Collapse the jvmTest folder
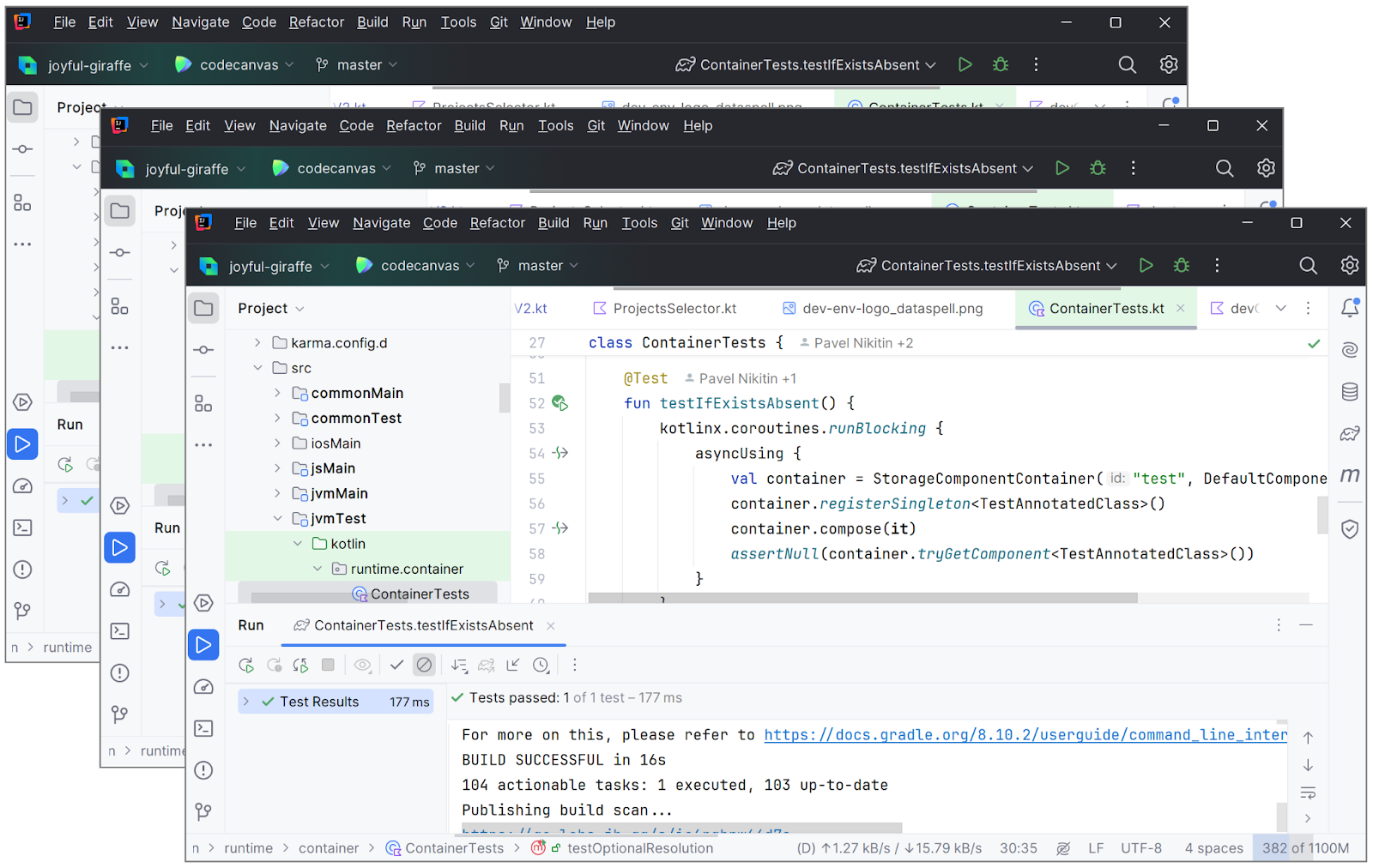This screenshot has height=868, width=1373. tap(277, 519)
